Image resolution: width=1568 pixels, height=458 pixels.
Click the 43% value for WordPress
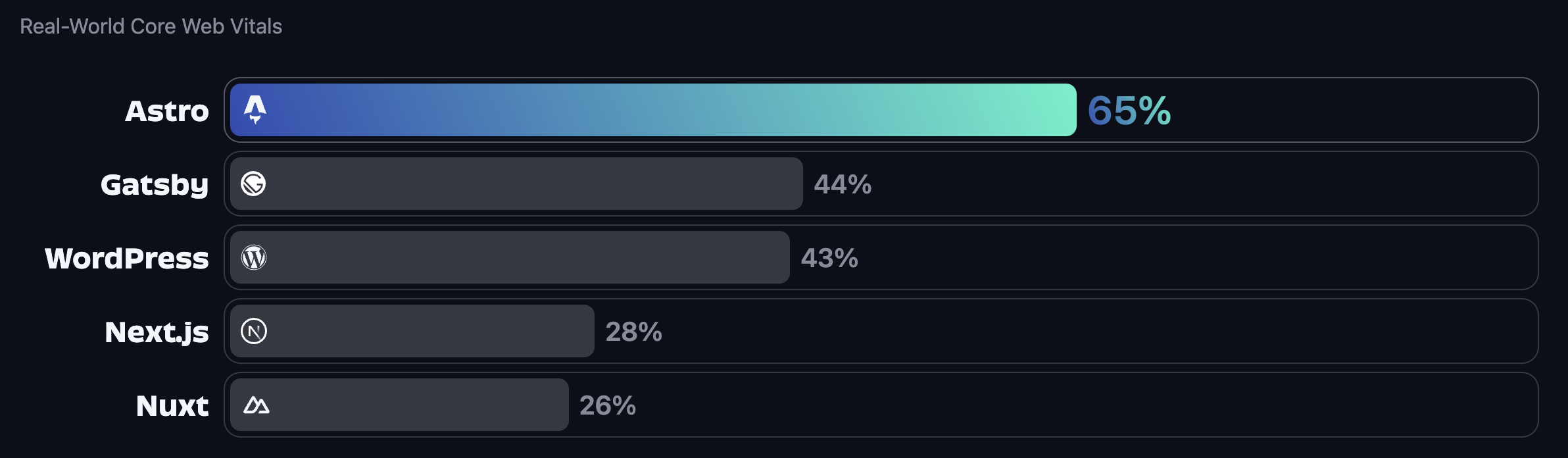829,258
